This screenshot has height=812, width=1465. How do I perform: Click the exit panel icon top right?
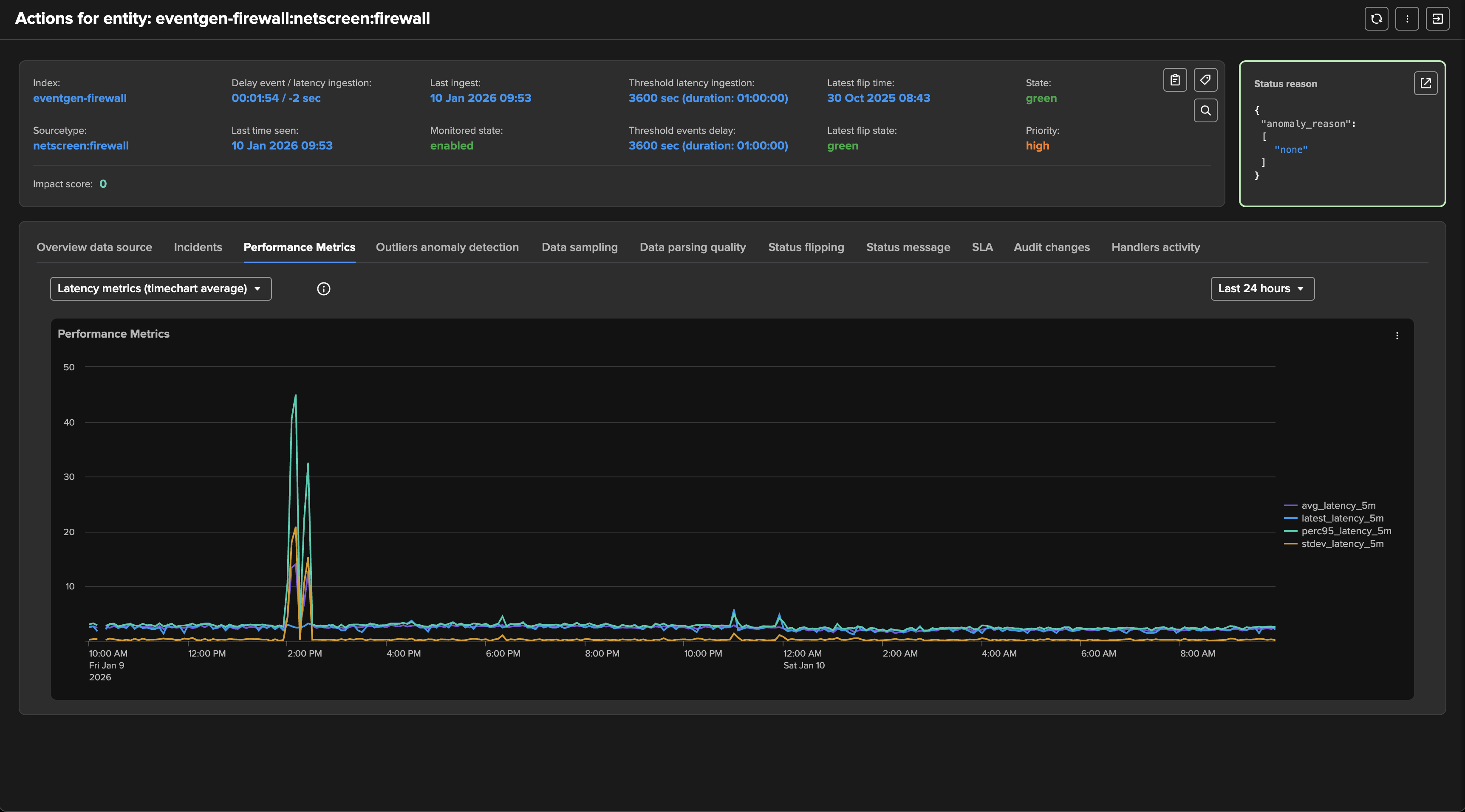pyautogui.click(x=1437, y=19)
